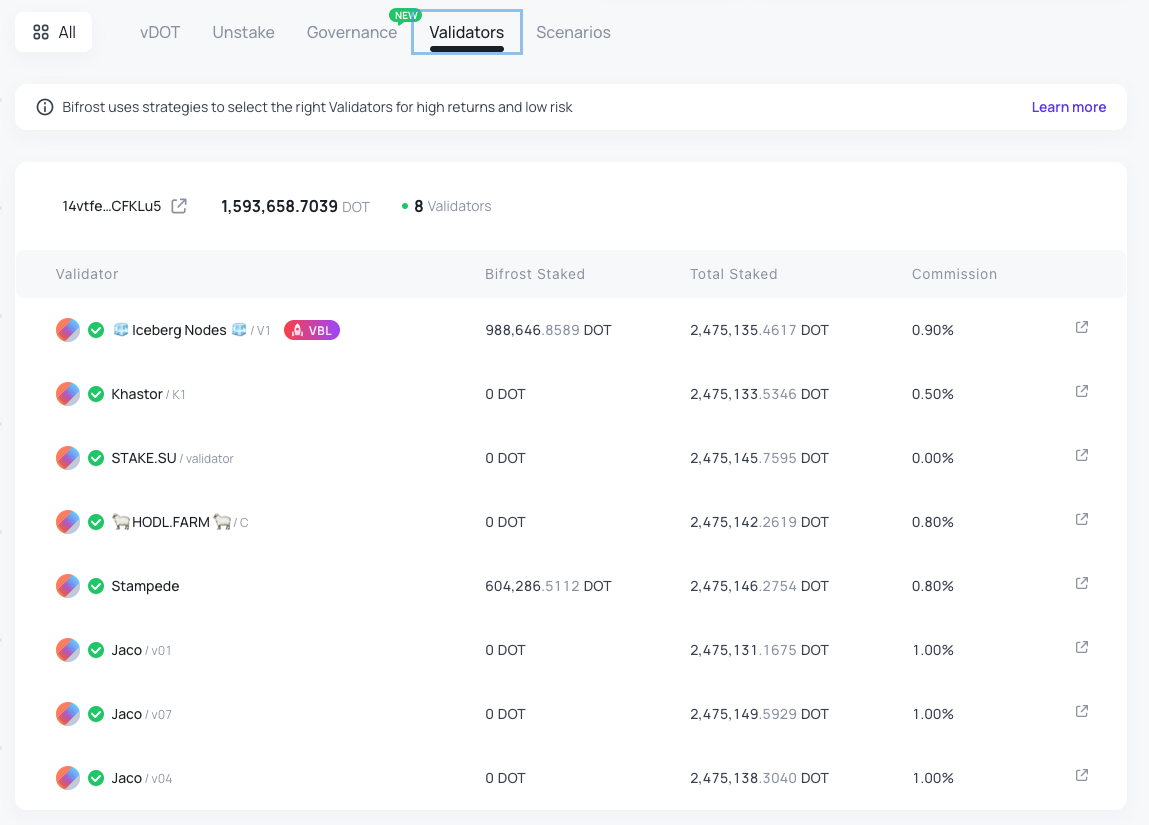Click the 0.00% commission value
This screenshot has height=825, width=1149.
coord(933,458)
